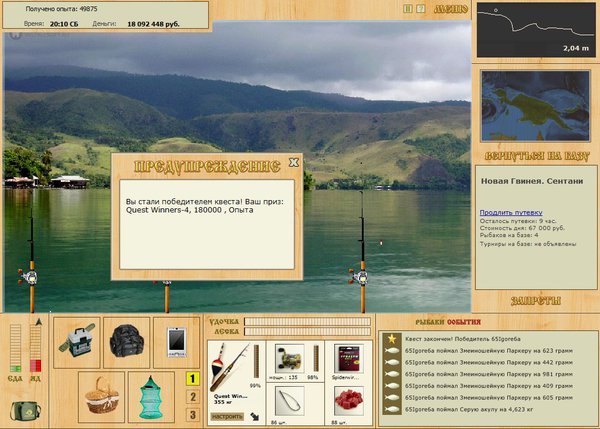Click the left rod's reel on the shore
600x429 pixels.
pyautogui.click(x=30, y=277)
